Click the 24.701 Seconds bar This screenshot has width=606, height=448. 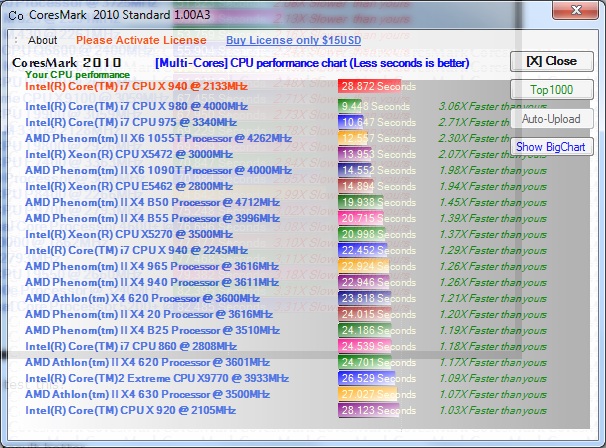365,363
